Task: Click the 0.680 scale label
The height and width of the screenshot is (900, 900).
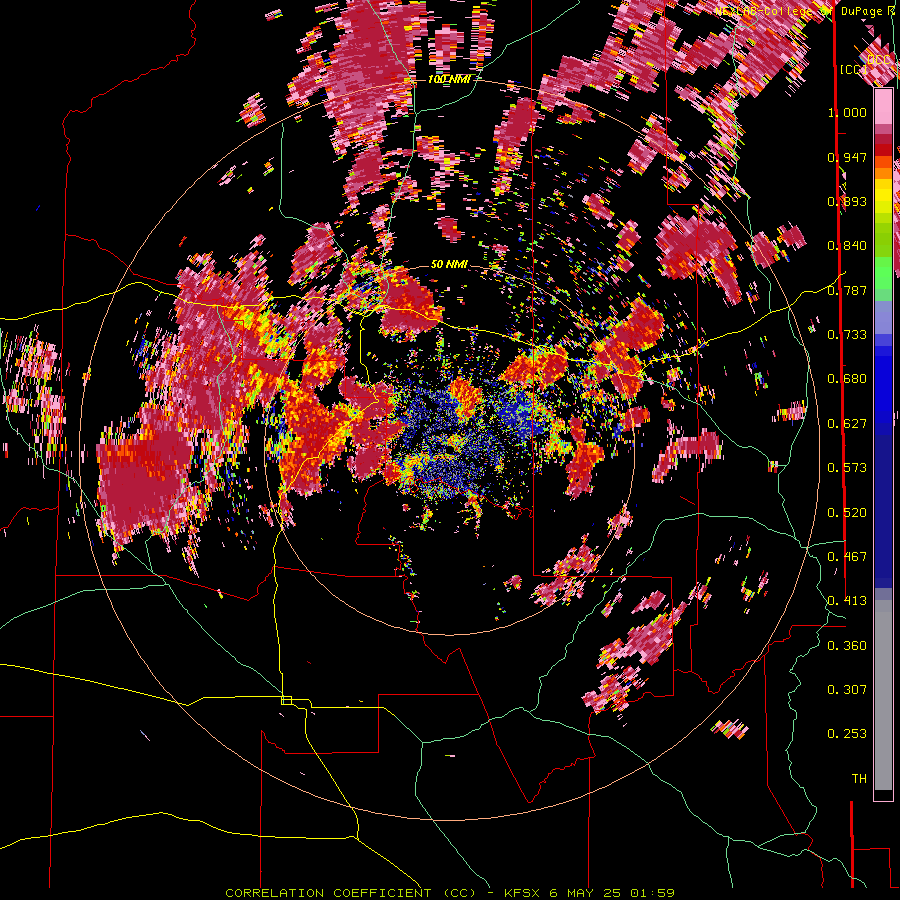Action: [847, 379]
